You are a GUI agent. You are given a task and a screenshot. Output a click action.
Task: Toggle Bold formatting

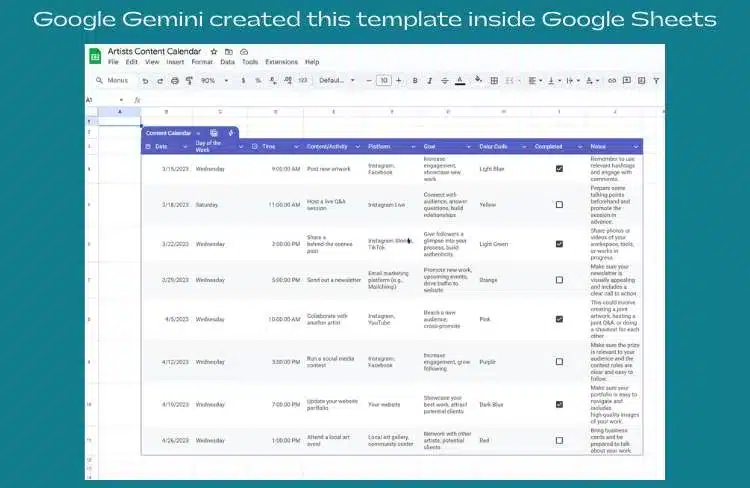tap(415, 81)
